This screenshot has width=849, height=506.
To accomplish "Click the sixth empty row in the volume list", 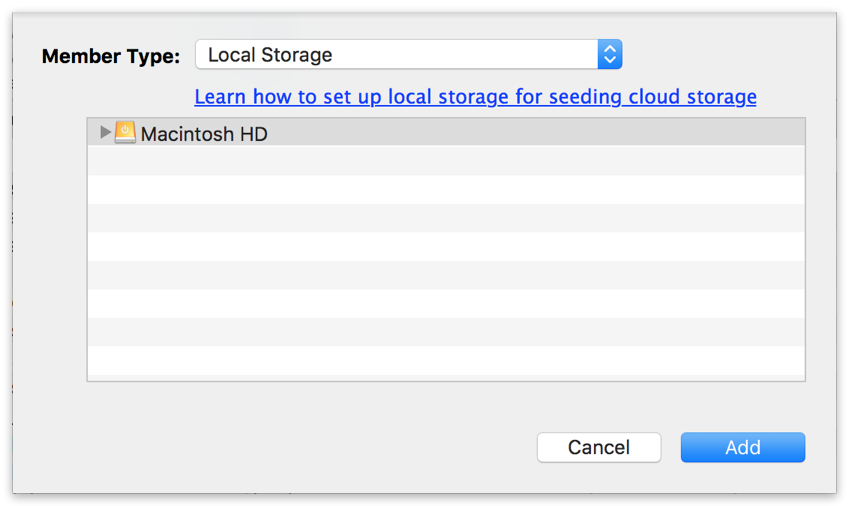I will [x=446, y=304].
